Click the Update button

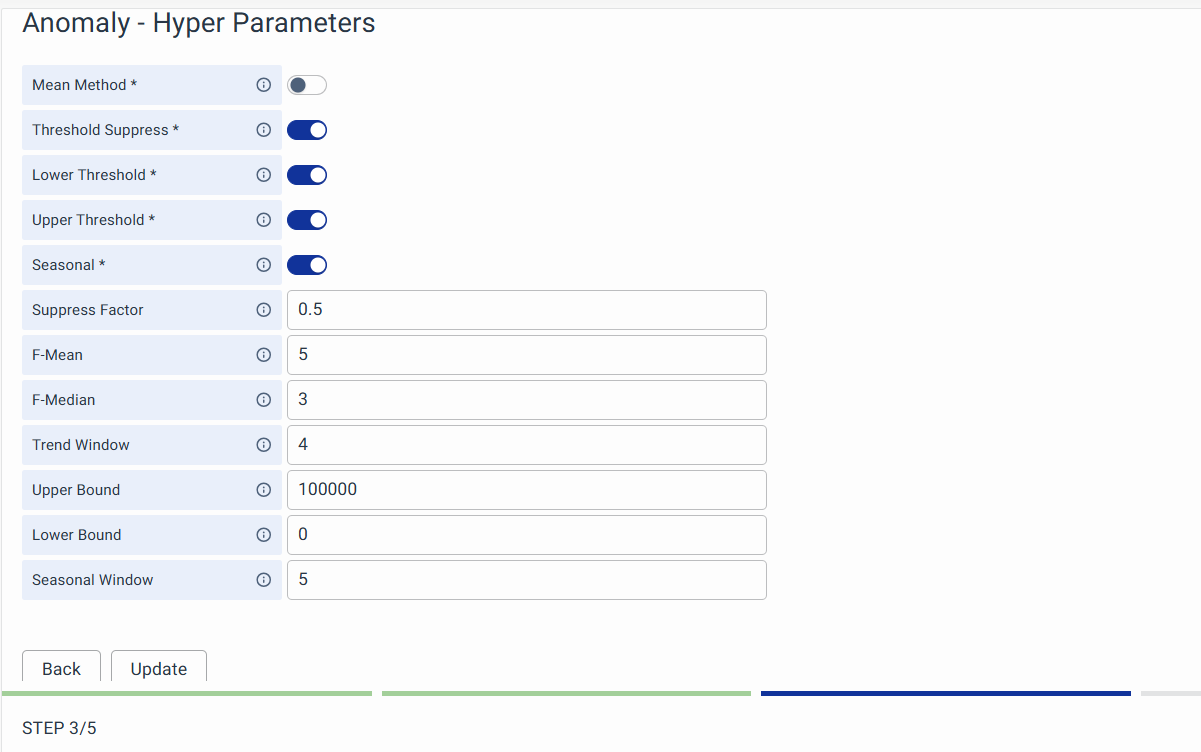point(159,668)
